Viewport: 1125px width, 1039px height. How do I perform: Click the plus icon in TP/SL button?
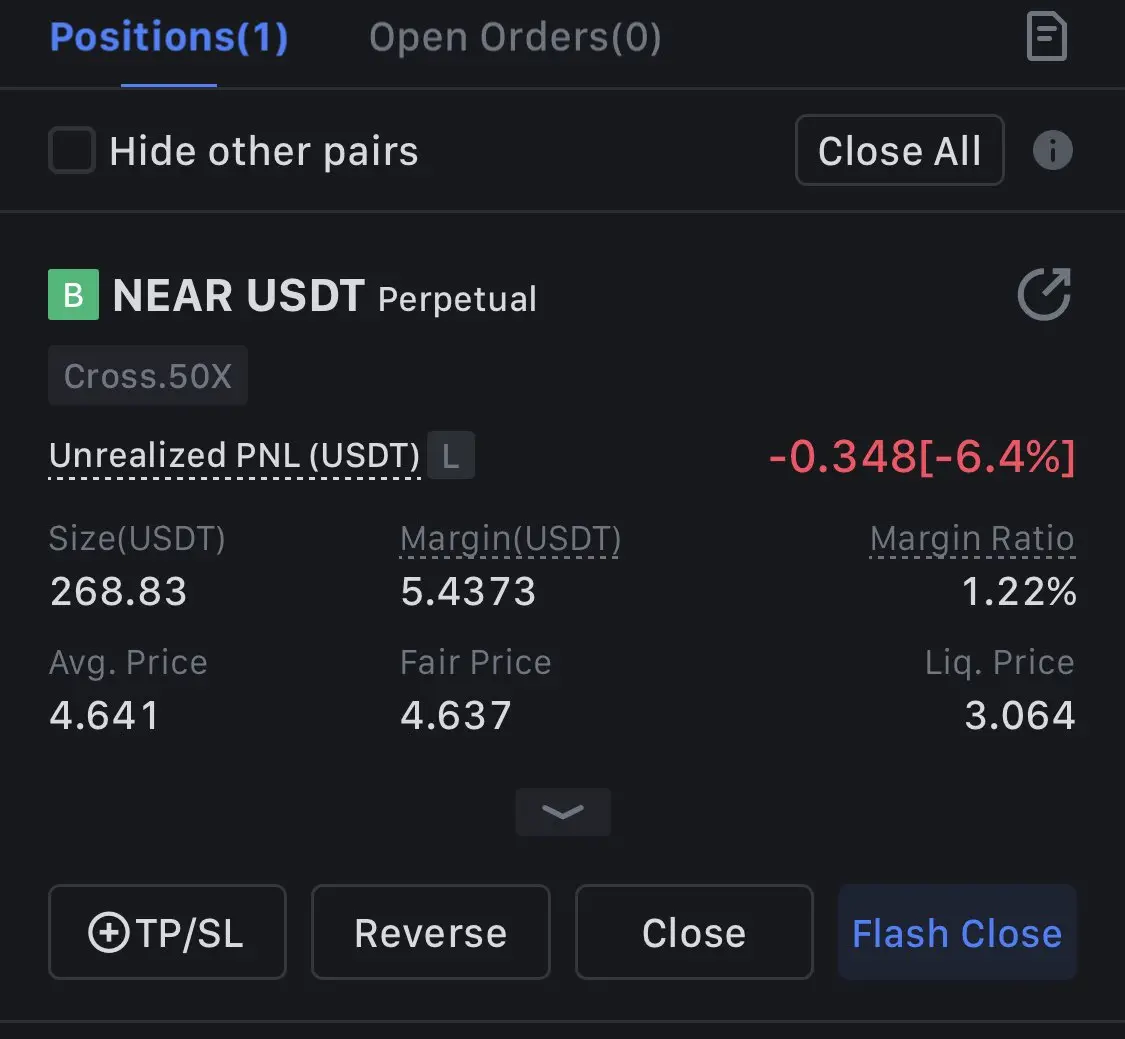coord(108,932)
